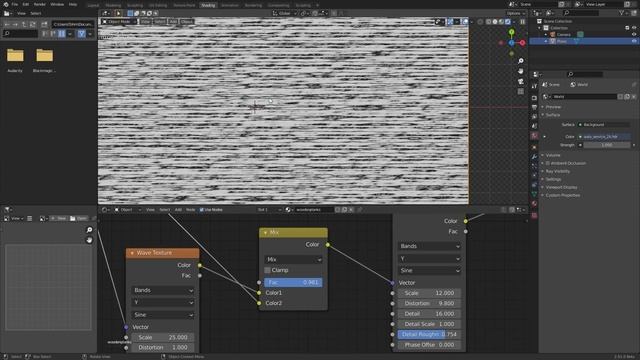Open the File menu
Screen dimensions: 640x360
[15, 4]
